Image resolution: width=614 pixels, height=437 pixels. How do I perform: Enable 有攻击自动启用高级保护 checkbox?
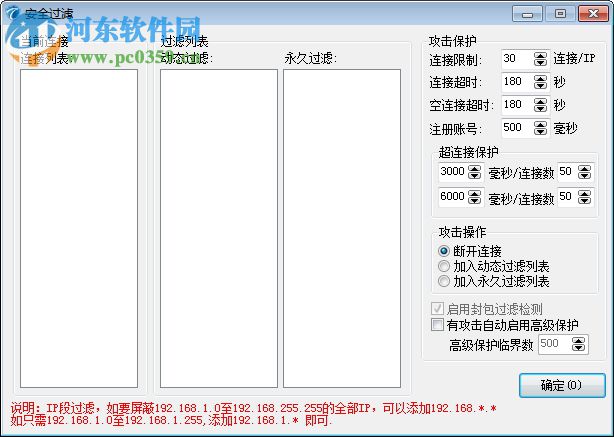coord(437,325)
